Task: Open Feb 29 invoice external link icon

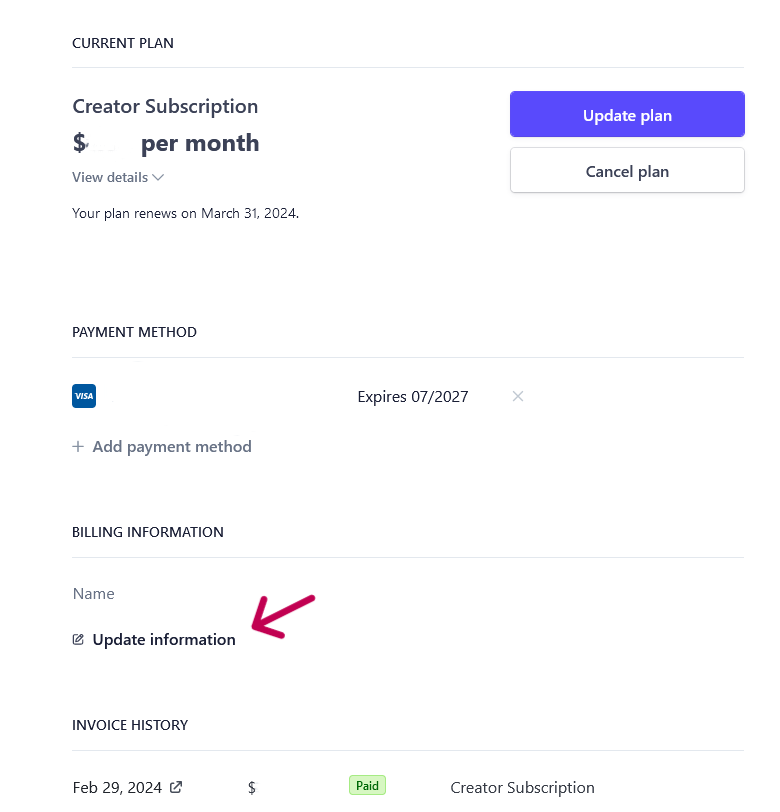Action: coord(176,787)
